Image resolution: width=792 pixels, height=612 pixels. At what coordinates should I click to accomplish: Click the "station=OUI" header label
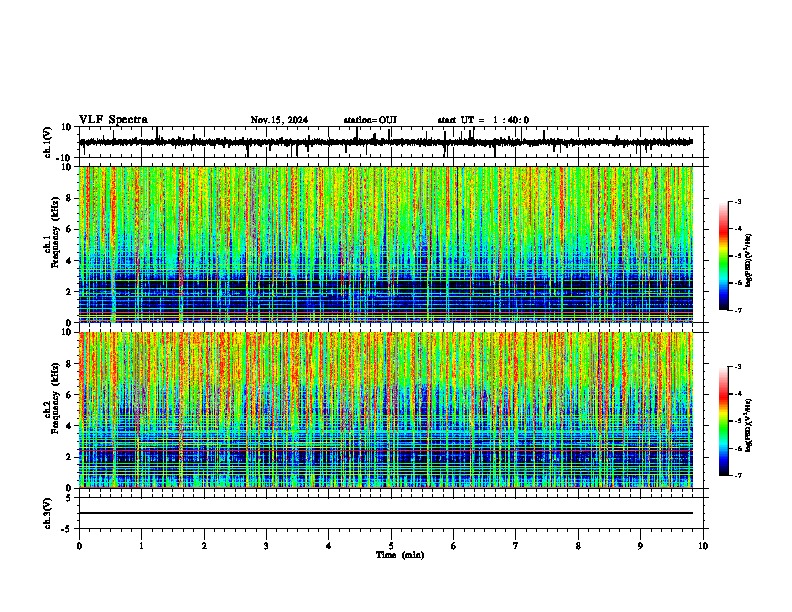coord(370,120)
